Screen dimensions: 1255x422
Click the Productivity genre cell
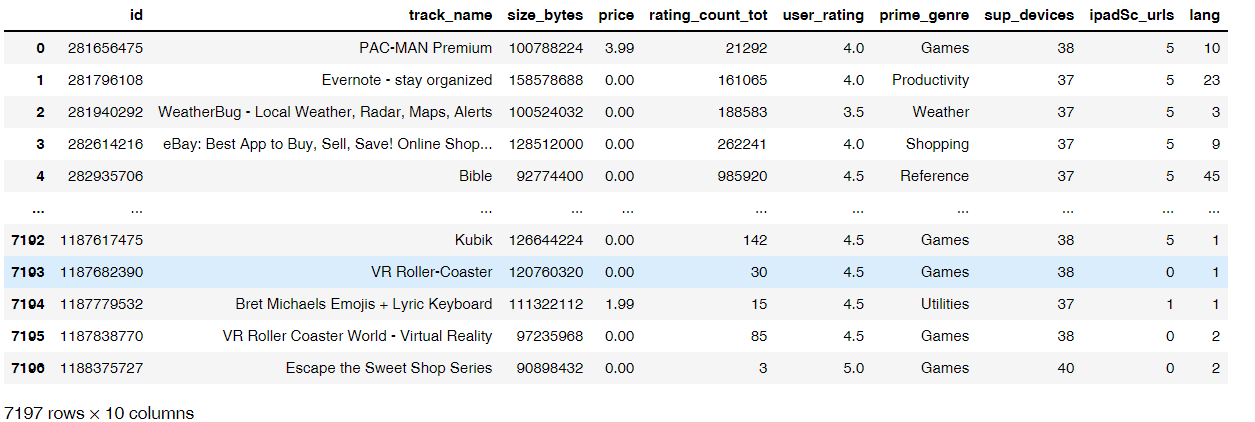coord(930,80)
